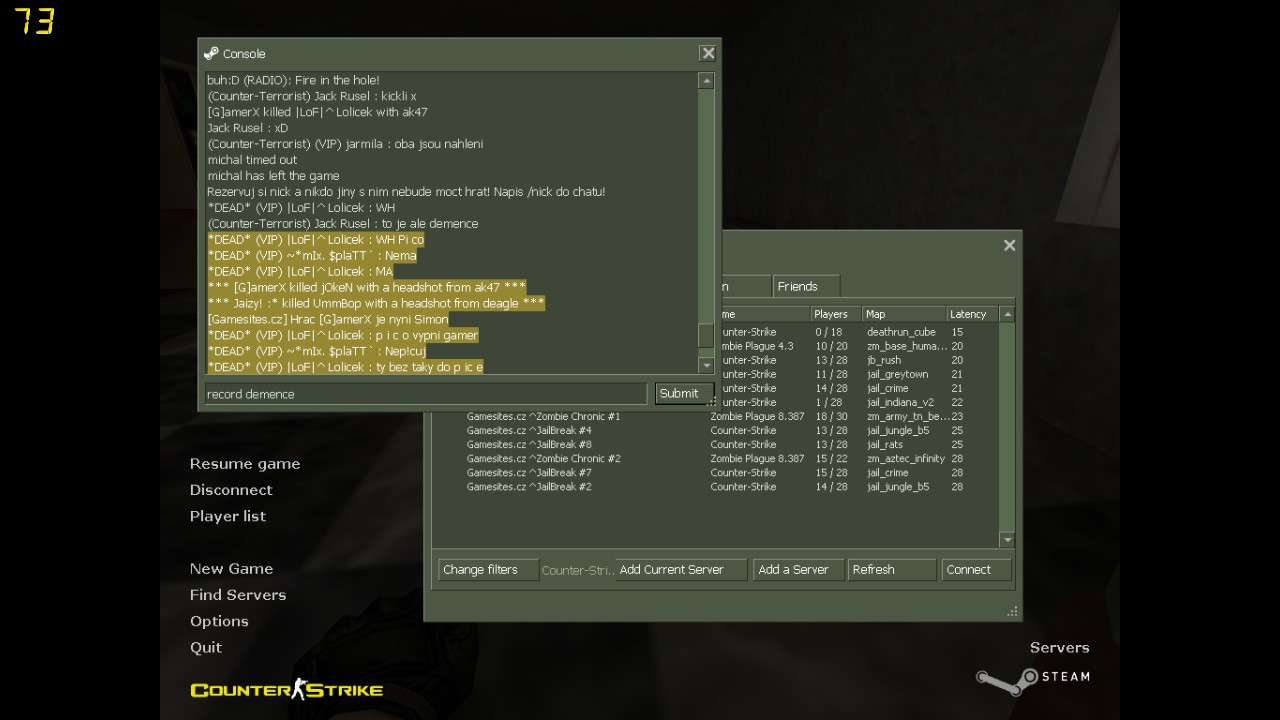Screen dimensions: 1280x720
Task: Click the Steam icon in Console title
Action: tap(211, 53)
